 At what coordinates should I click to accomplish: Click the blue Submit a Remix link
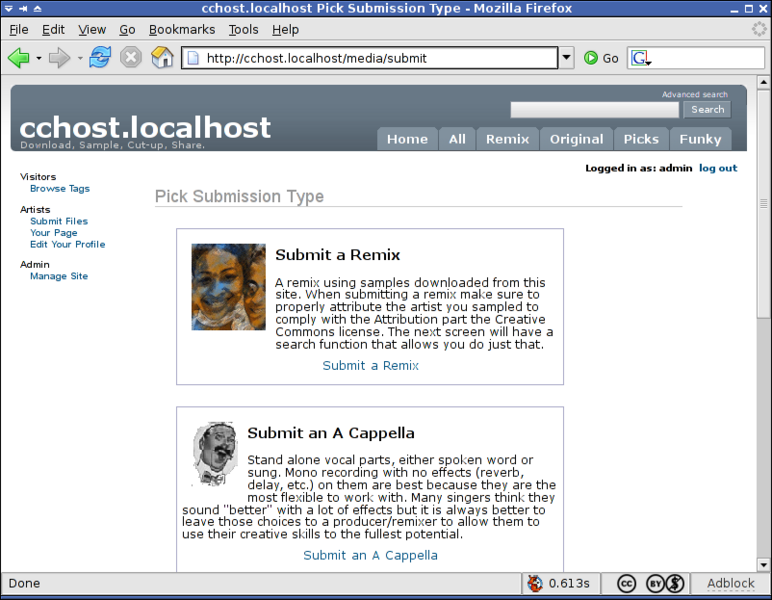370,366
